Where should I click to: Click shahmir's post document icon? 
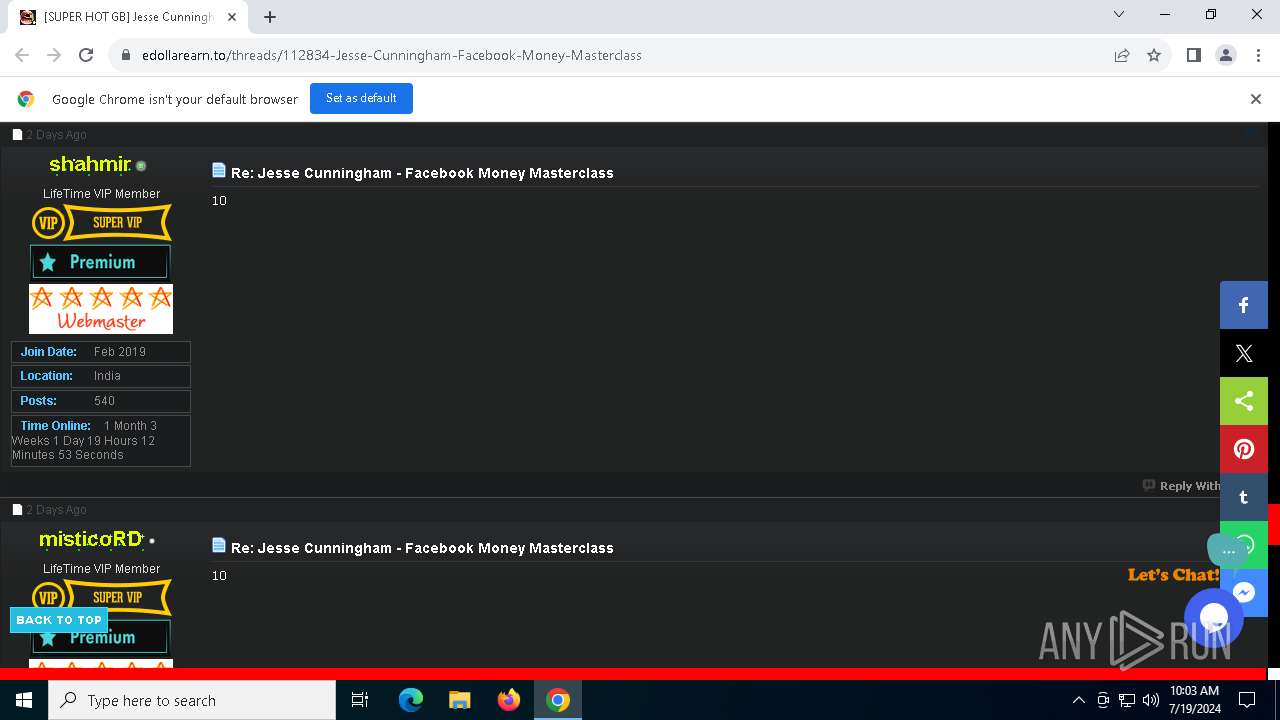[x=219, y=171]
